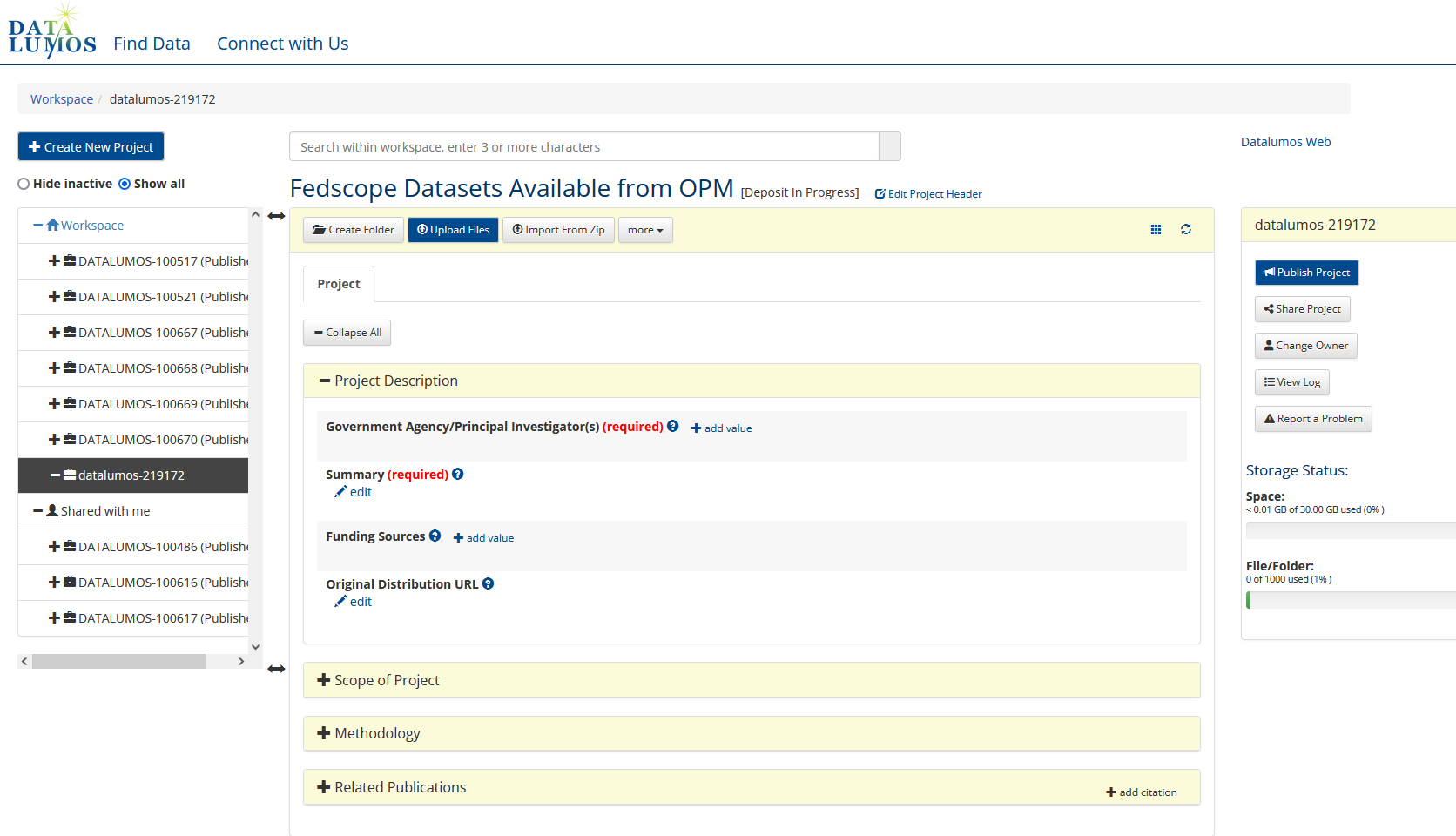Viewport: 1456px width, 836px height.
Task: Open the Funding Sources help icon
Action: pyautogui.click(x=435, y=536)
